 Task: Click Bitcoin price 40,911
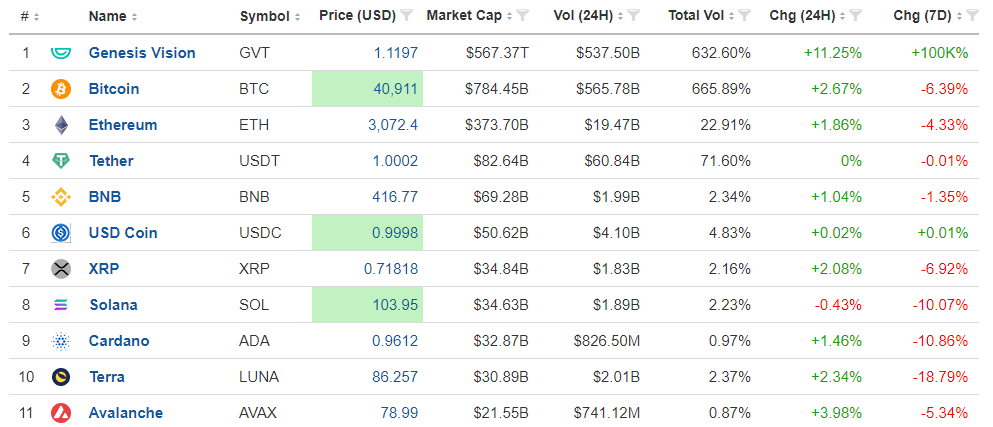[396, 89]
